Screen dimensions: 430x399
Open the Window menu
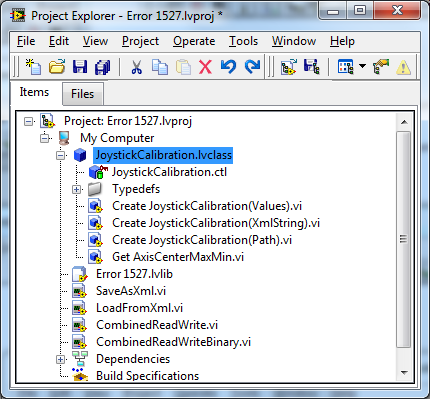coord(294,41)
